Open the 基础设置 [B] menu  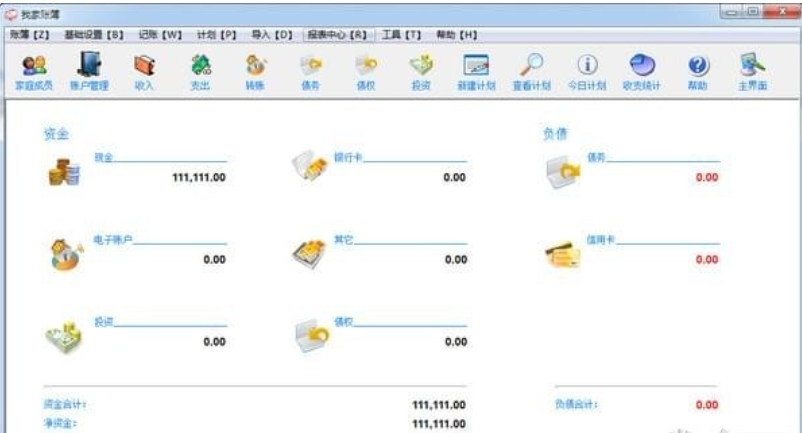[93, 35]
